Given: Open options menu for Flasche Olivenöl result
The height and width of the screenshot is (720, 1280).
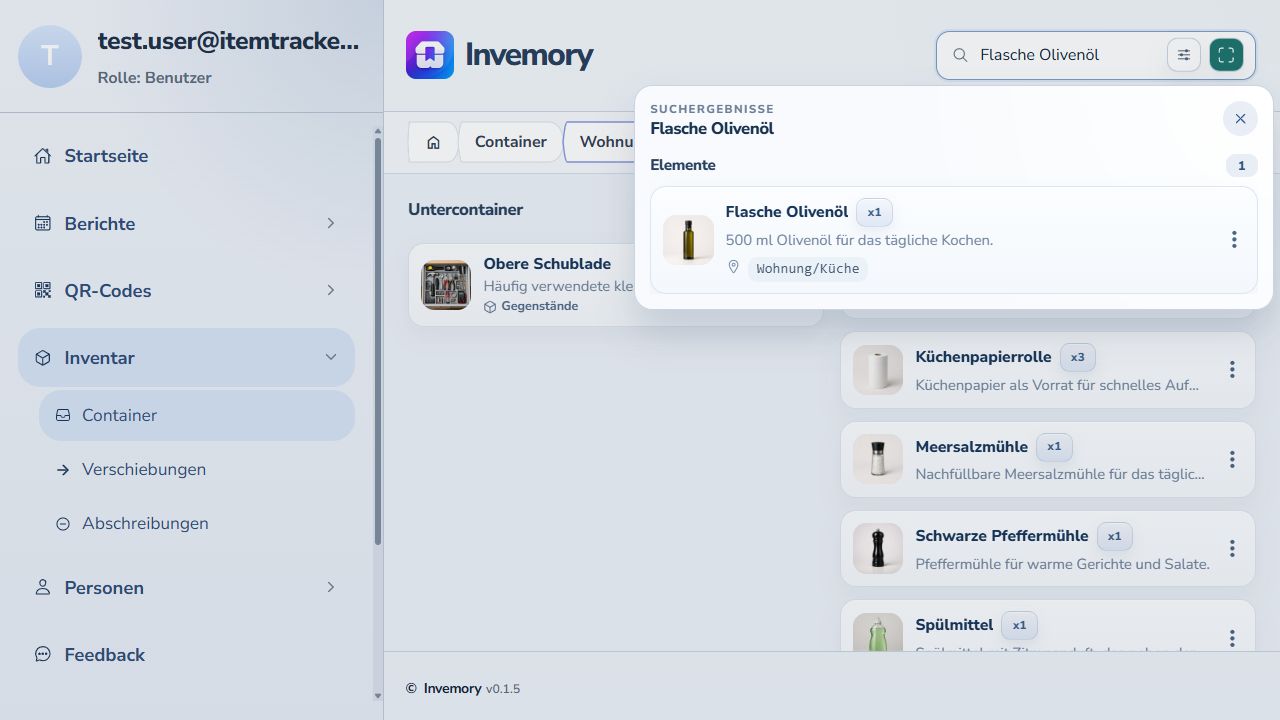Looking at the screenshot, I should point(1234,240).
